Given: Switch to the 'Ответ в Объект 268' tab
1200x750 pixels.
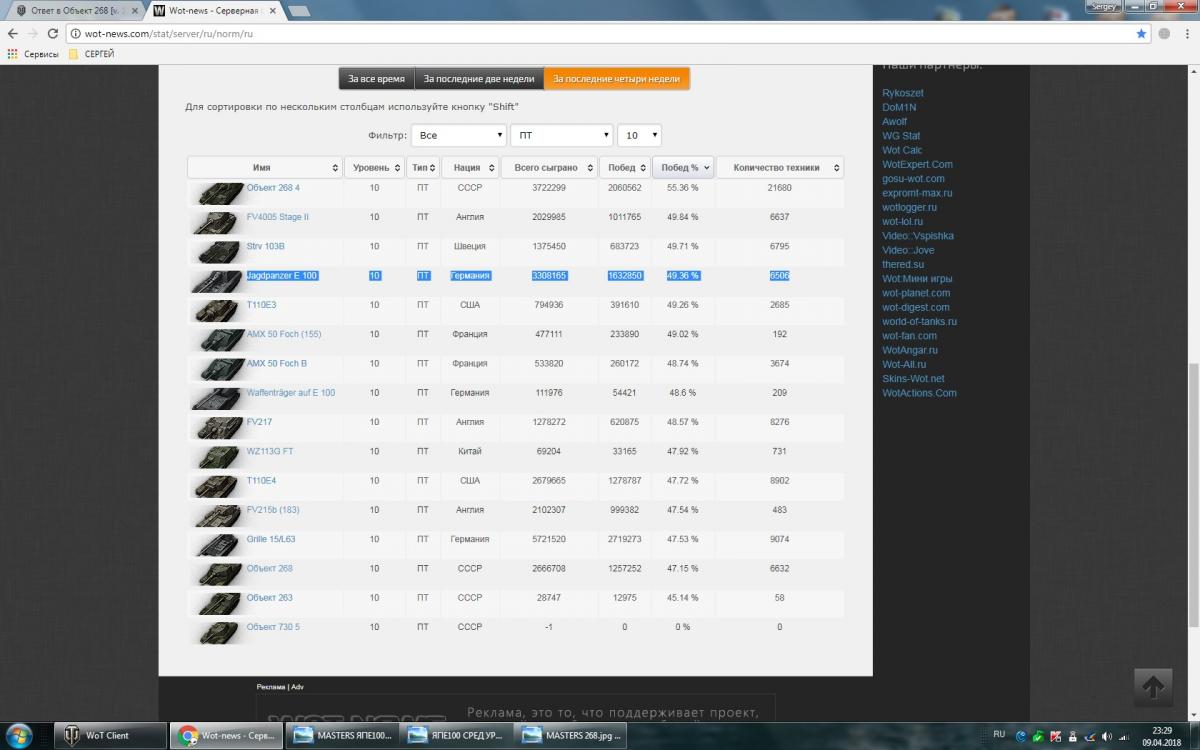Looking at the screenshot, I should (73, 10).
